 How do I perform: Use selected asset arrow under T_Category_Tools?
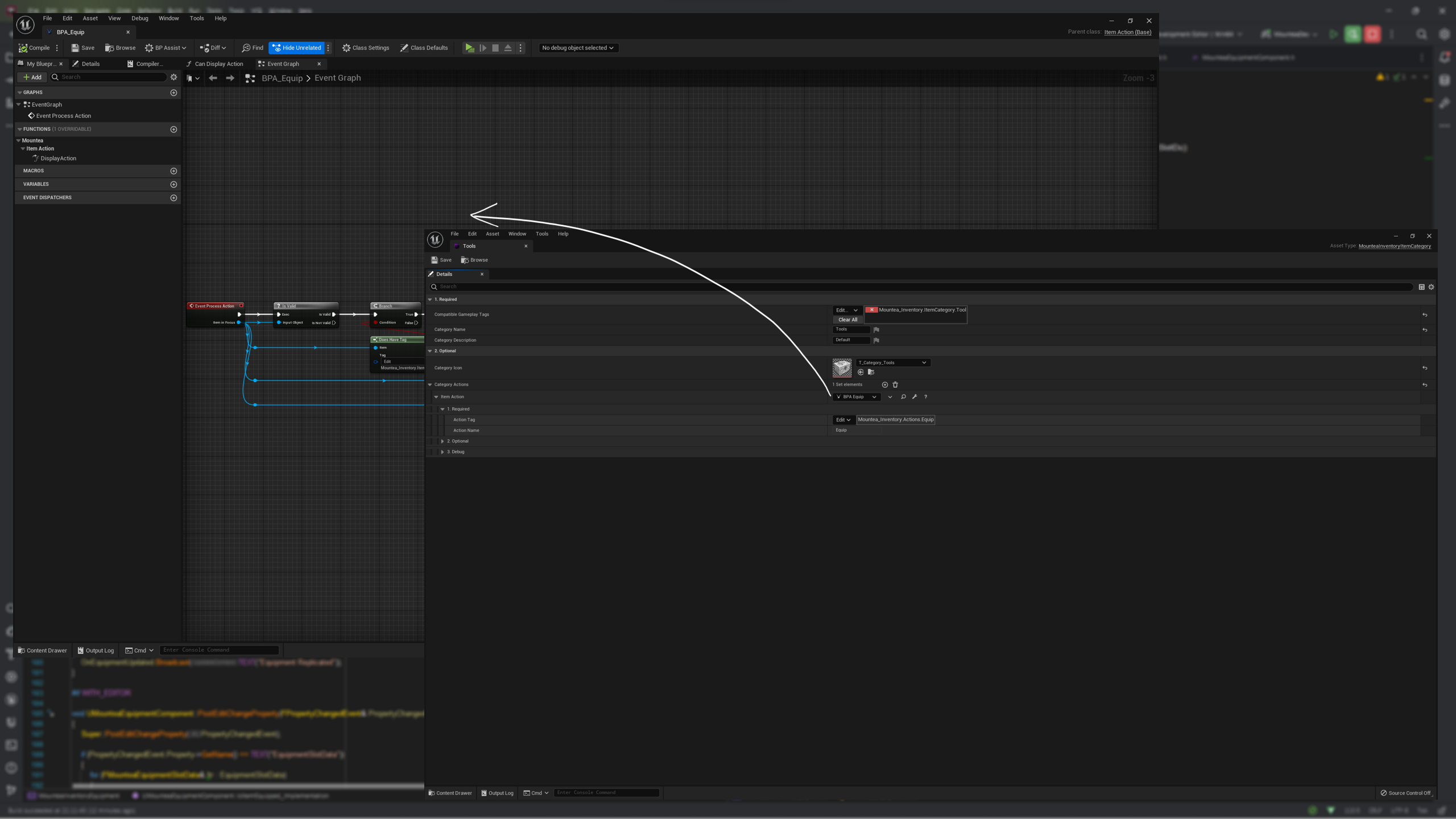coord(861,373)
